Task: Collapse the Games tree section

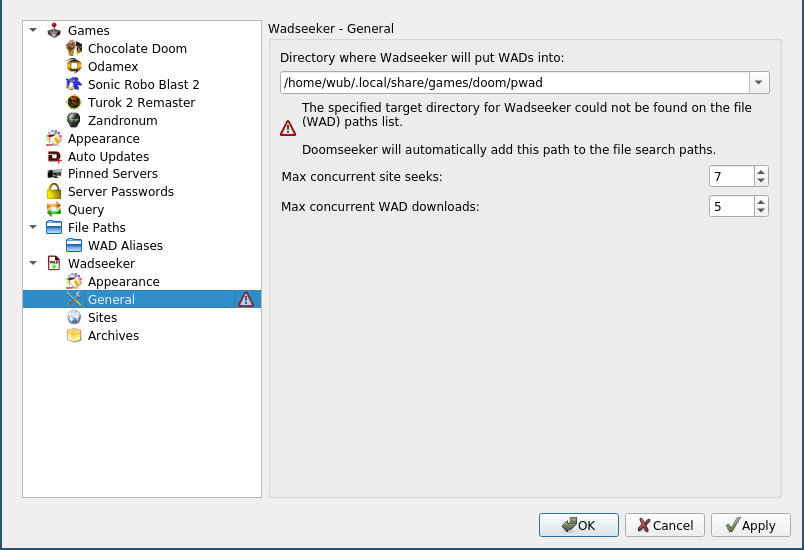Action: pos(33,31)
